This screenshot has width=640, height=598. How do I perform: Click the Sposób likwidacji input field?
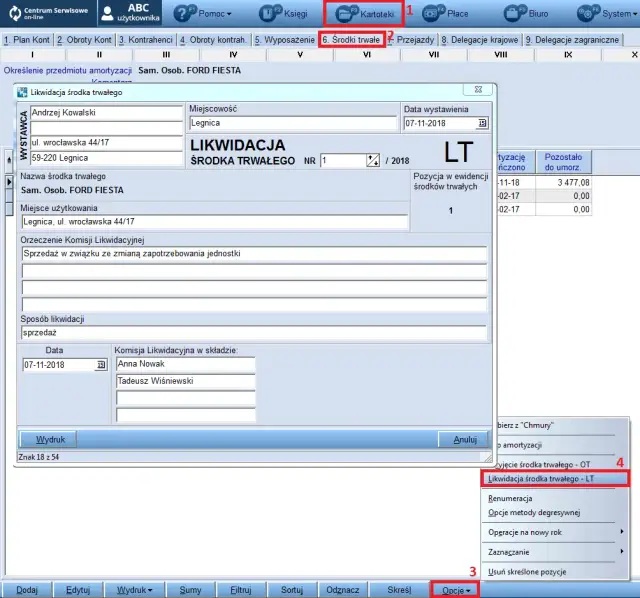point(253,333)
